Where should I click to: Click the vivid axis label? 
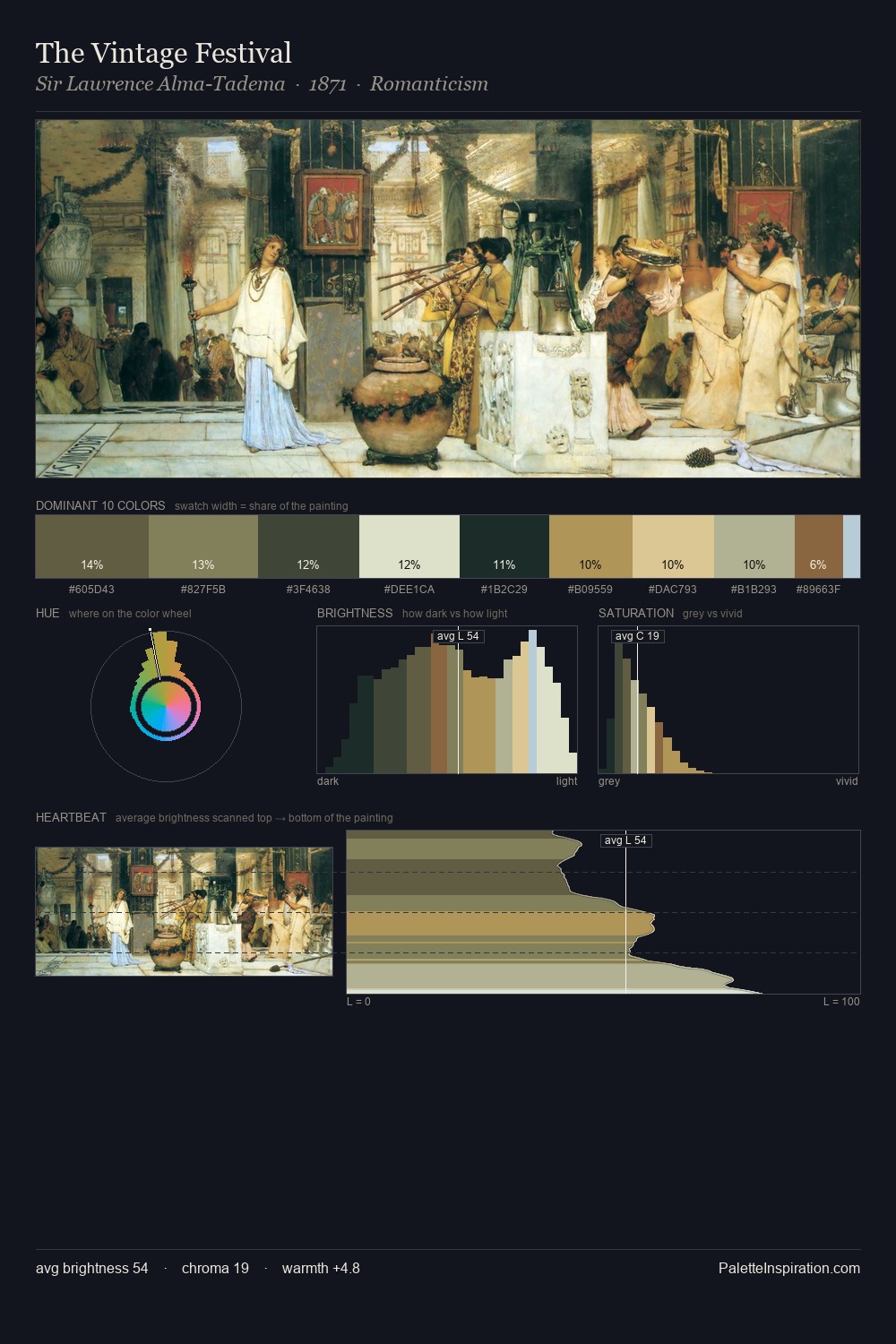[847, 781]
